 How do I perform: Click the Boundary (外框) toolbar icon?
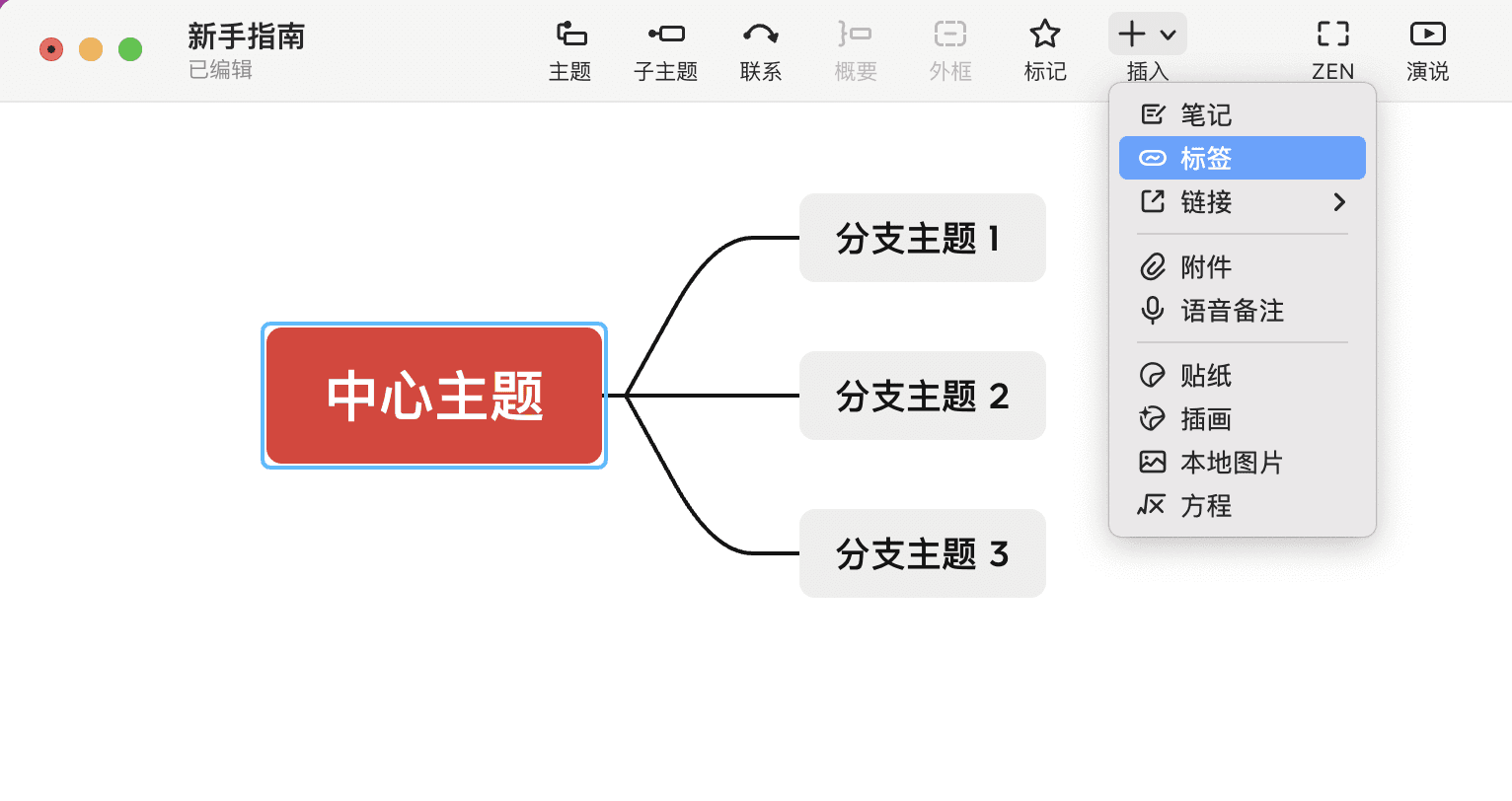pos(950,35)
